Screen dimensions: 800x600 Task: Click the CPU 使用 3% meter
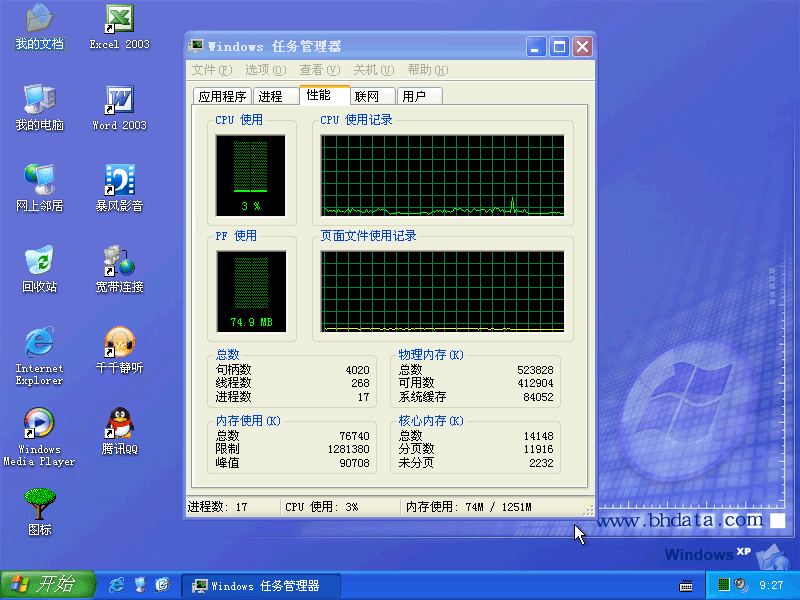tap(251, 176)
